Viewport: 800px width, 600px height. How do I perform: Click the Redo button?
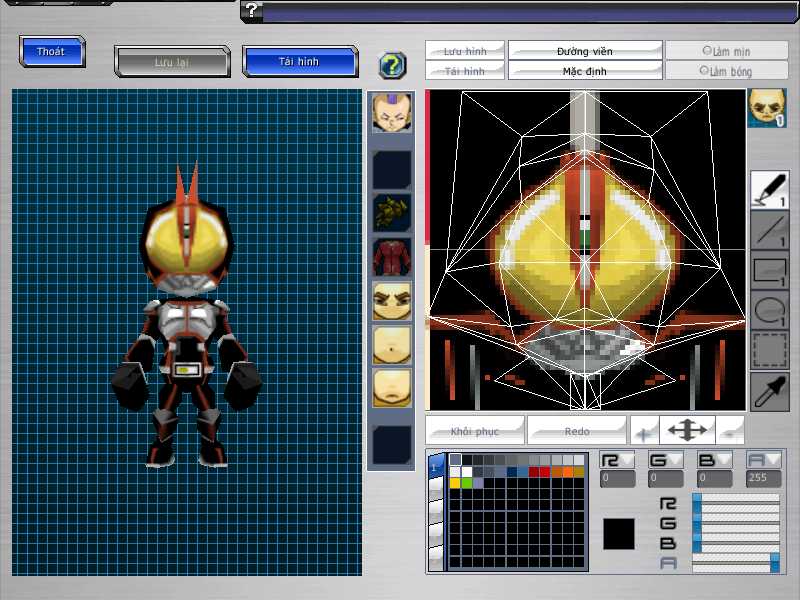577,431
